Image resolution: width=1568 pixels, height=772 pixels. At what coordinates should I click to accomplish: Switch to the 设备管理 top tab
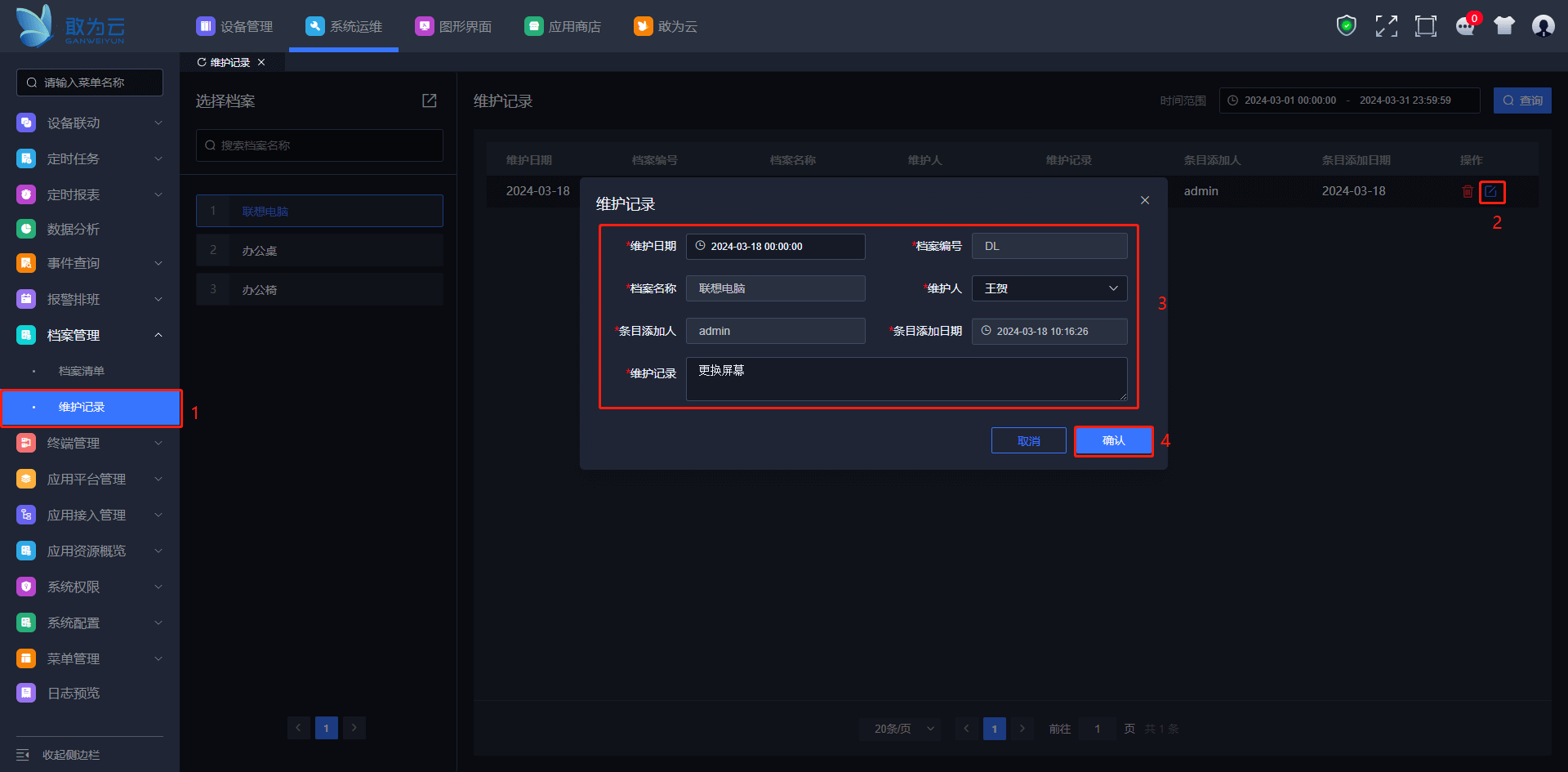[234, 26]
